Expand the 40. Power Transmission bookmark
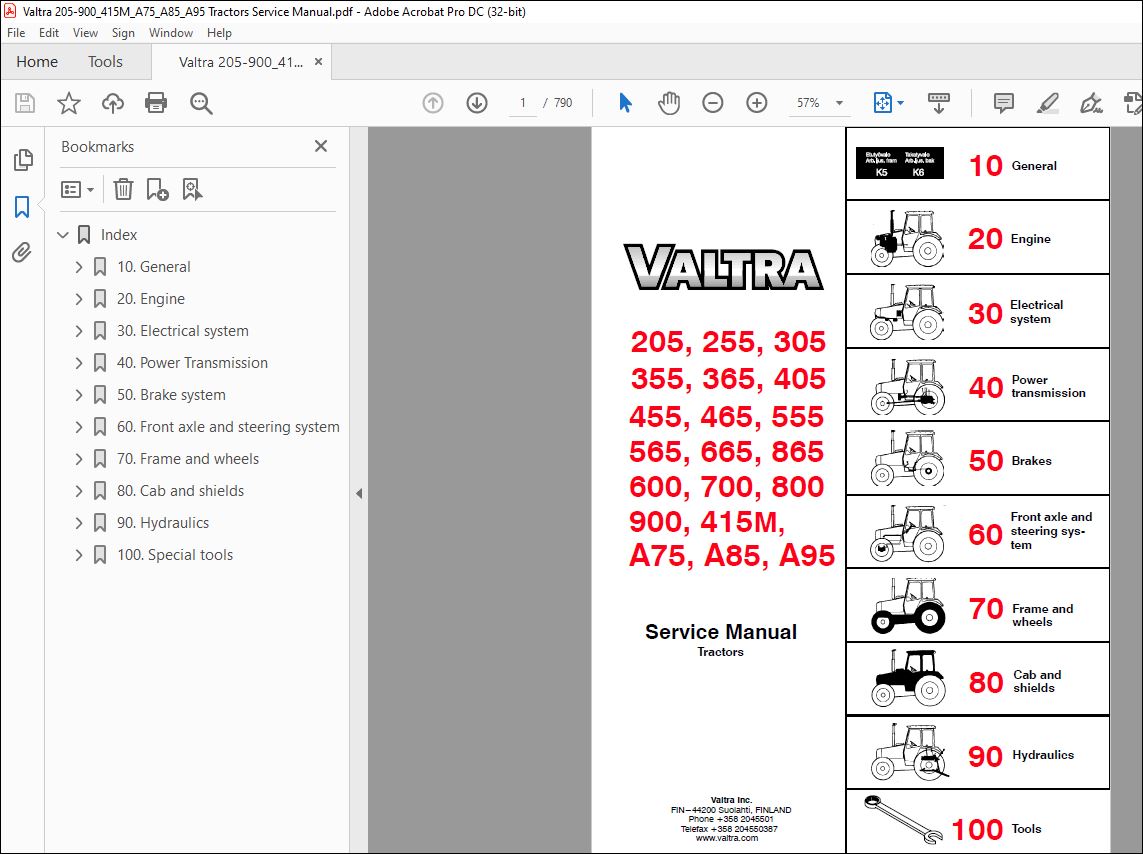The width and height of the screenshot is (1143, 854). point(79,363)
